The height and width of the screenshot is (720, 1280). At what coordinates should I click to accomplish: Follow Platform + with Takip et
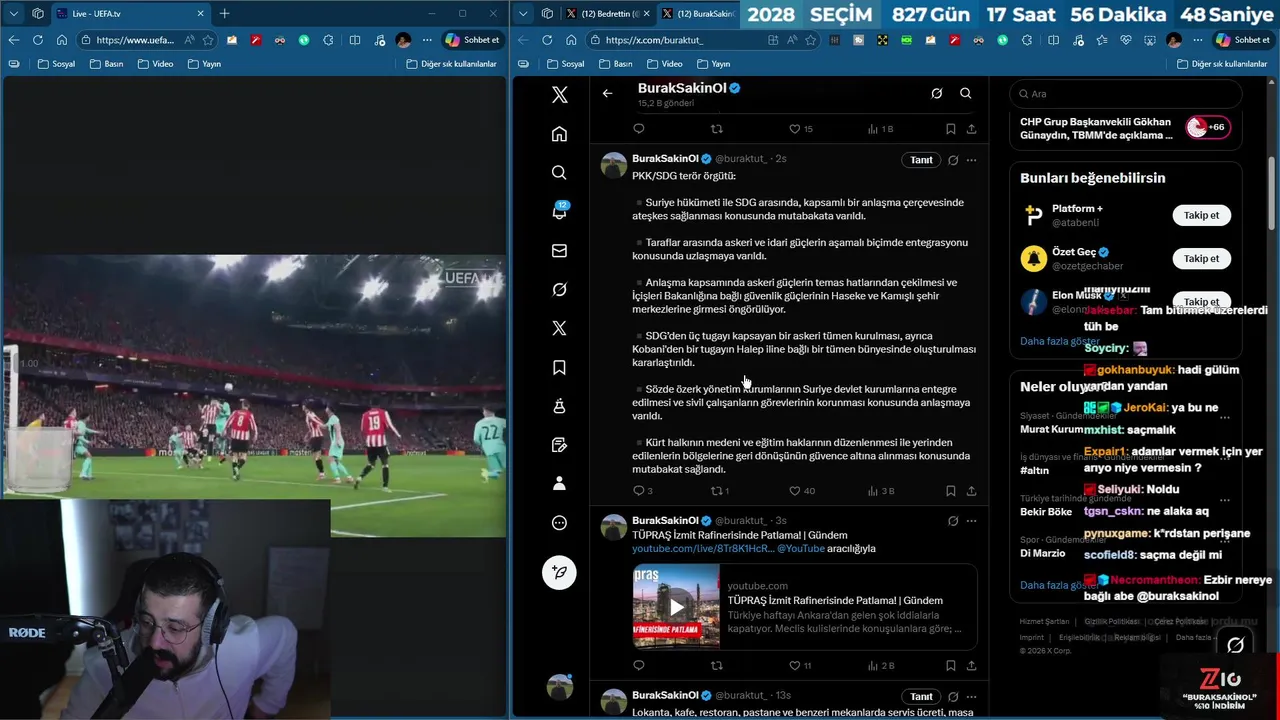pos(1201,215)
